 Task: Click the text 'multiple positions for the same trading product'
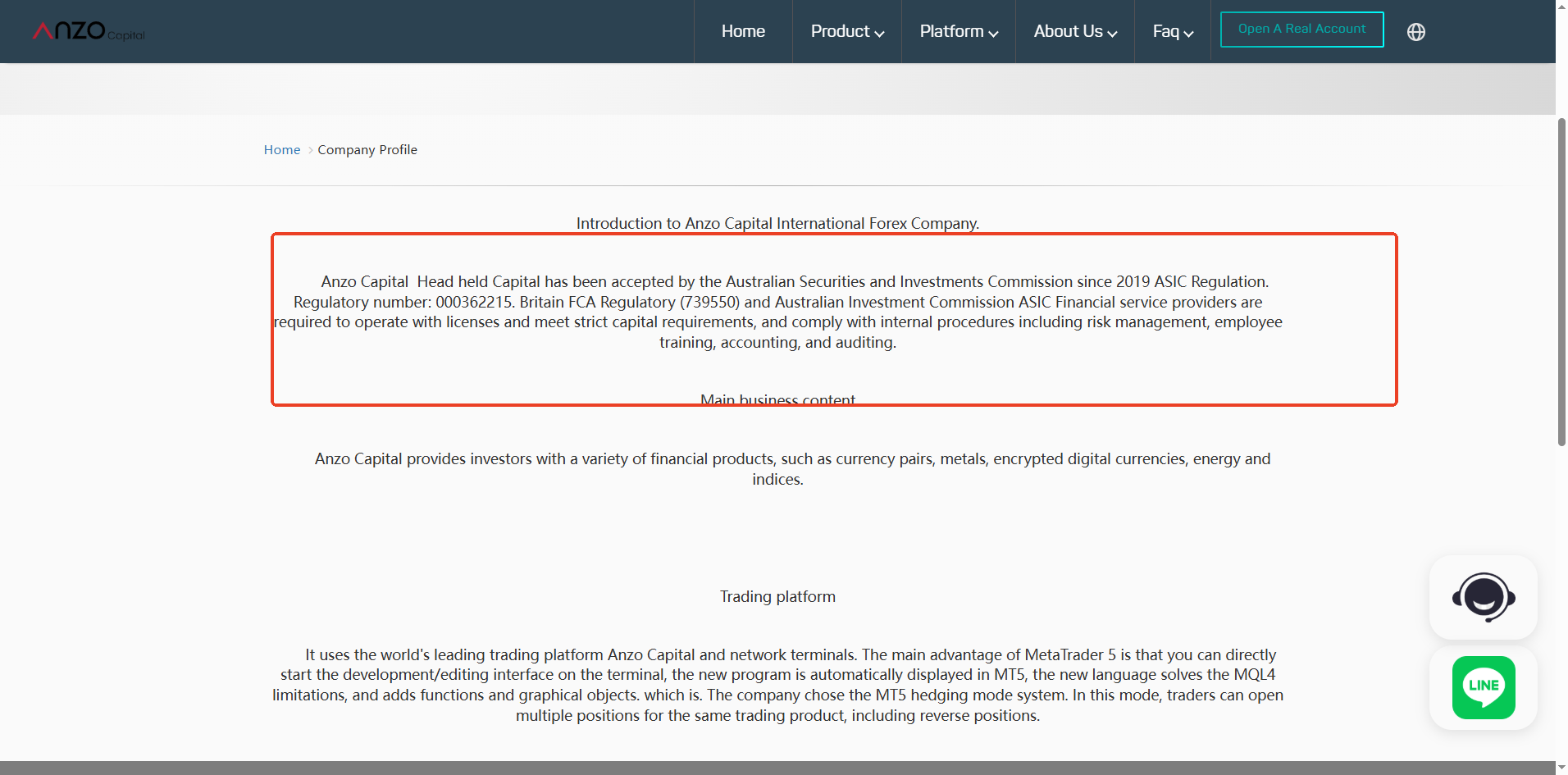(x=681, y=716)
